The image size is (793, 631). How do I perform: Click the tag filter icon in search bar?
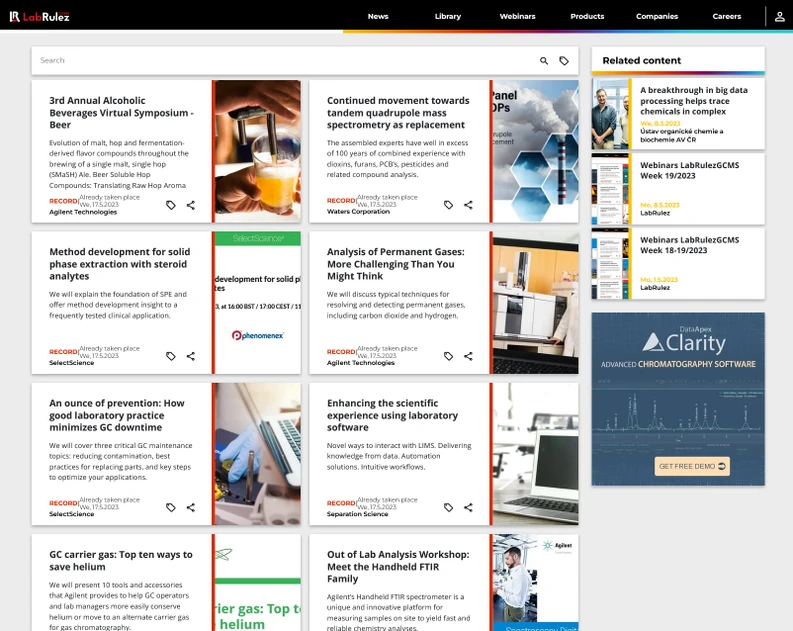564,61
